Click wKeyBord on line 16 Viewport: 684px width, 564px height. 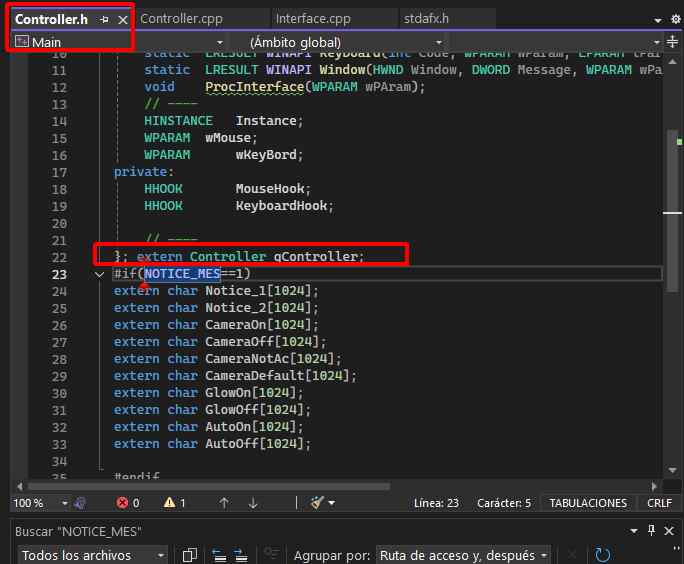point(266,155)
